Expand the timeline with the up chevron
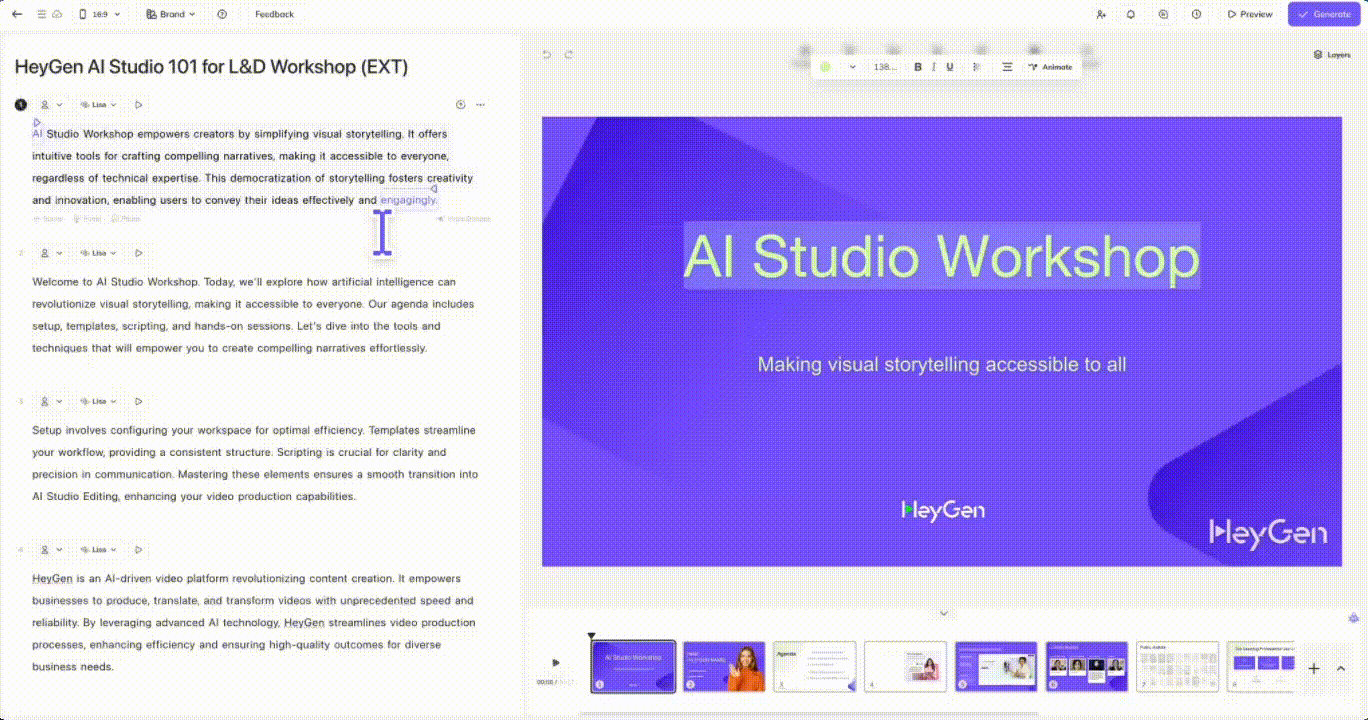 pyautogui.click(x=1341, y=669)
